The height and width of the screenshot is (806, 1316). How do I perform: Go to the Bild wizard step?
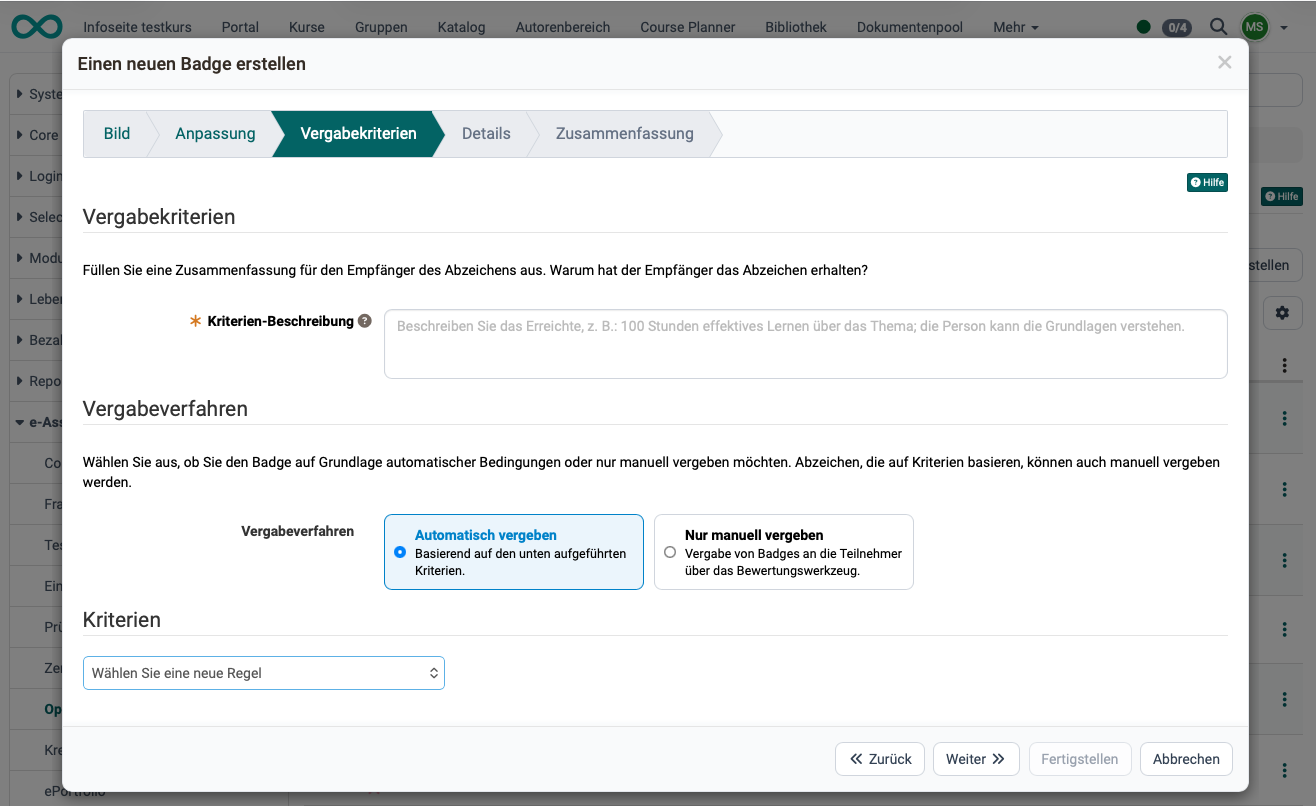pos(117,133)
